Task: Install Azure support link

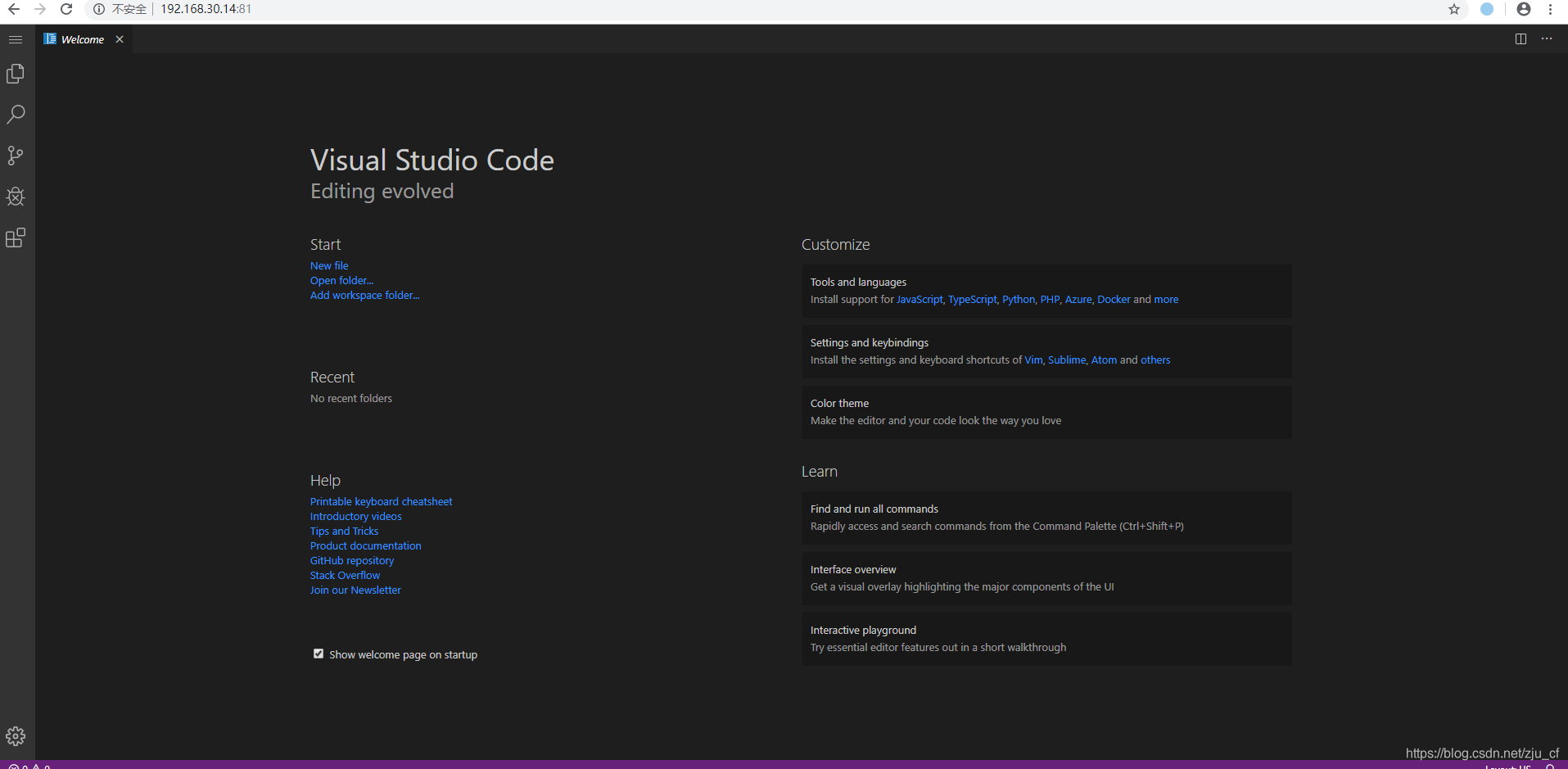Action: pyautogui.click(x=1078, y=299)
